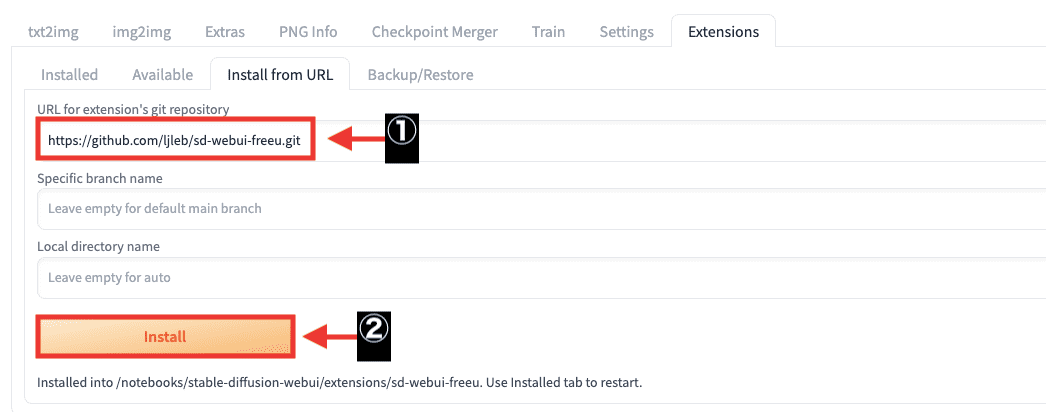Open the Backup/Restore sub-tab
1046x412 pixels.
(x=420, y=74)
